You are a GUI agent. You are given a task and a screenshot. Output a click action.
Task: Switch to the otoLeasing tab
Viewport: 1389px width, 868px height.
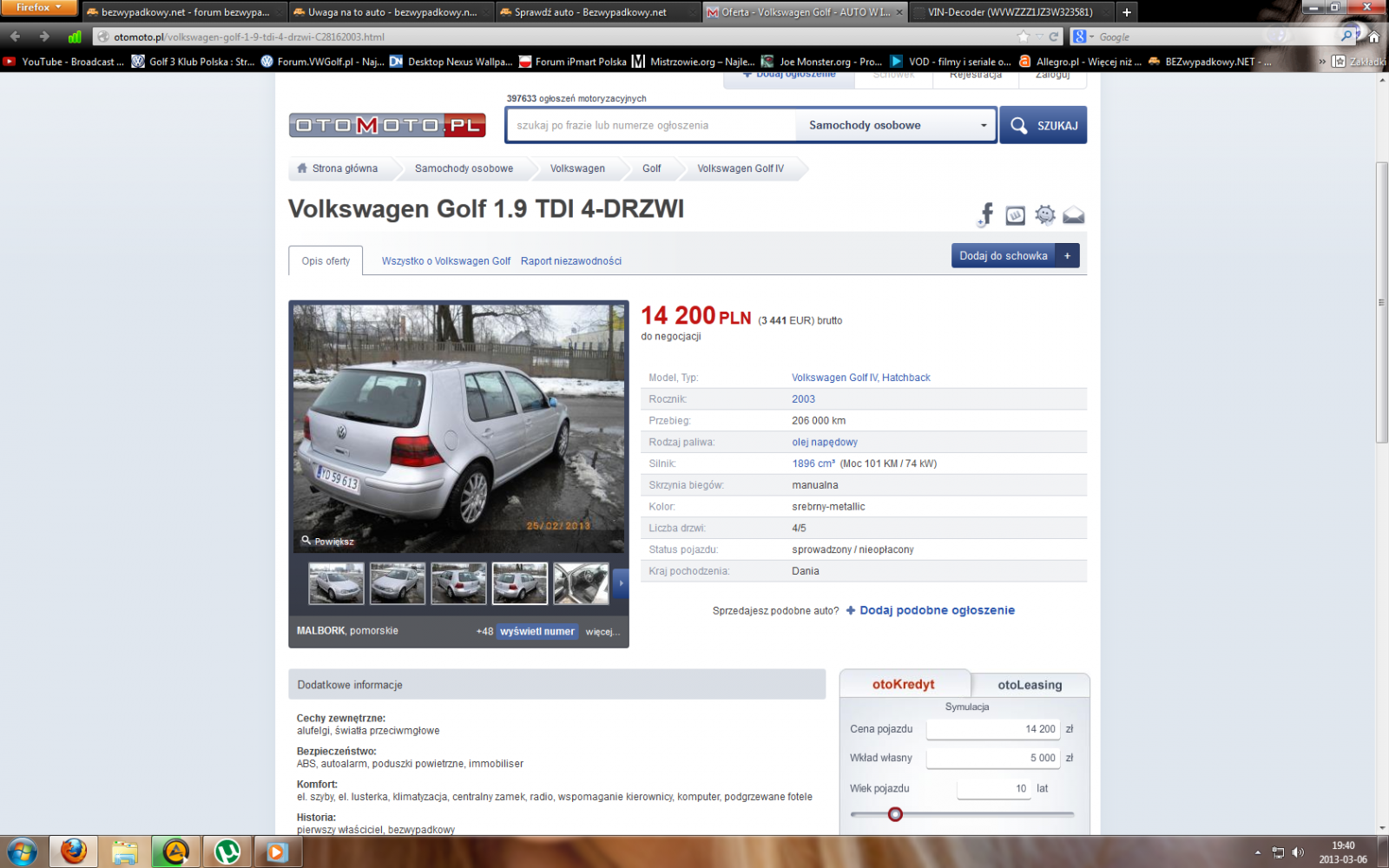click(1030, 685)
